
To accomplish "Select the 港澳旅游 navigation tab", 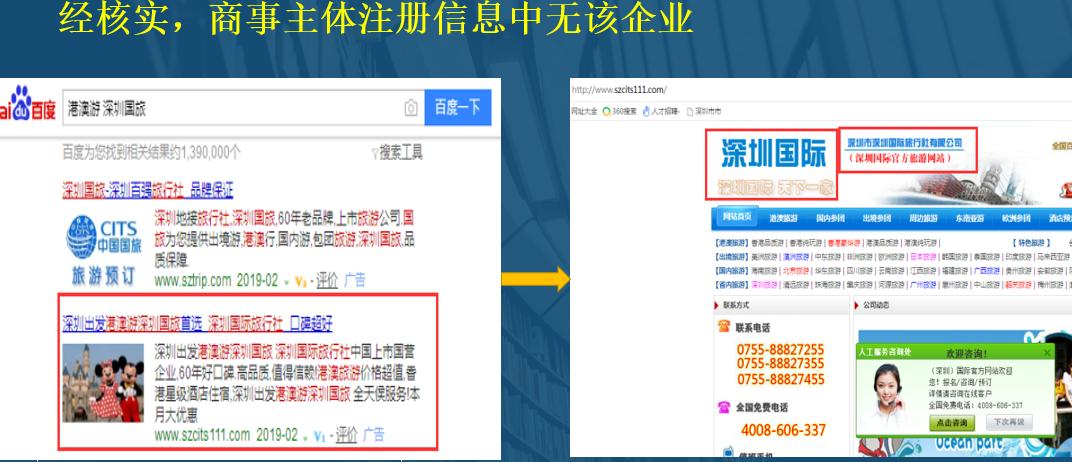I will [783, 218].
